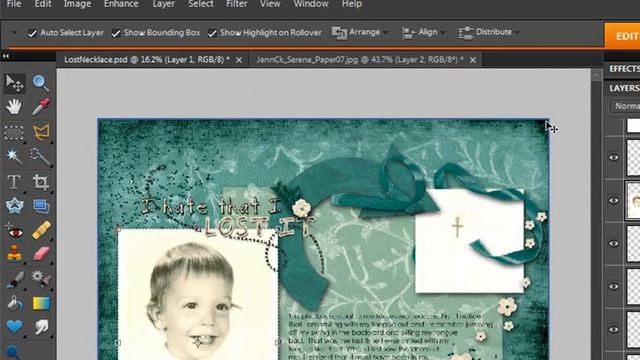
Task: Select the Gradient tool
Action: point(41,303)
